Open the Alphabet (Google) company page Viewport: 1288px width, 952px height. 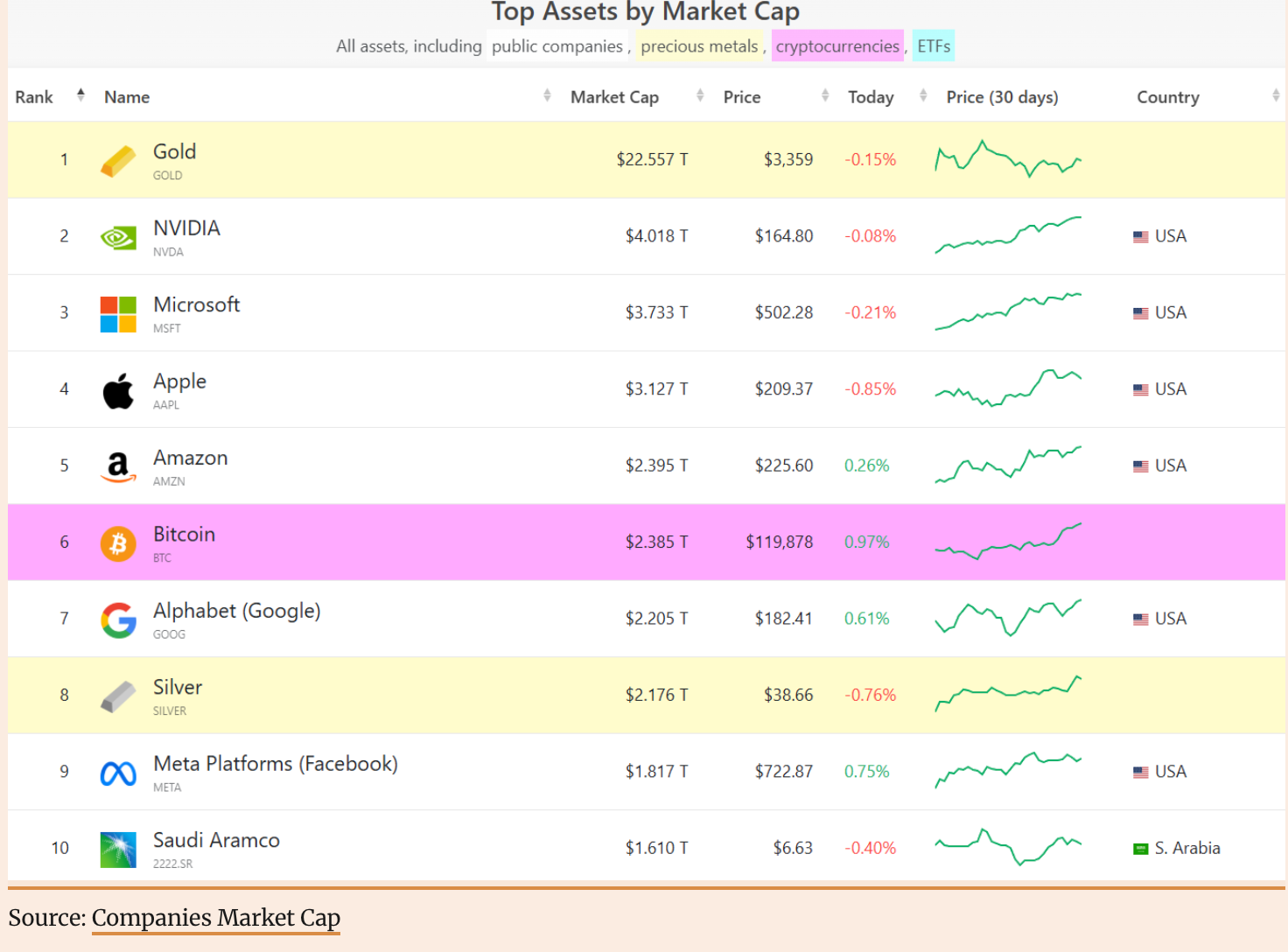(236, 611)
